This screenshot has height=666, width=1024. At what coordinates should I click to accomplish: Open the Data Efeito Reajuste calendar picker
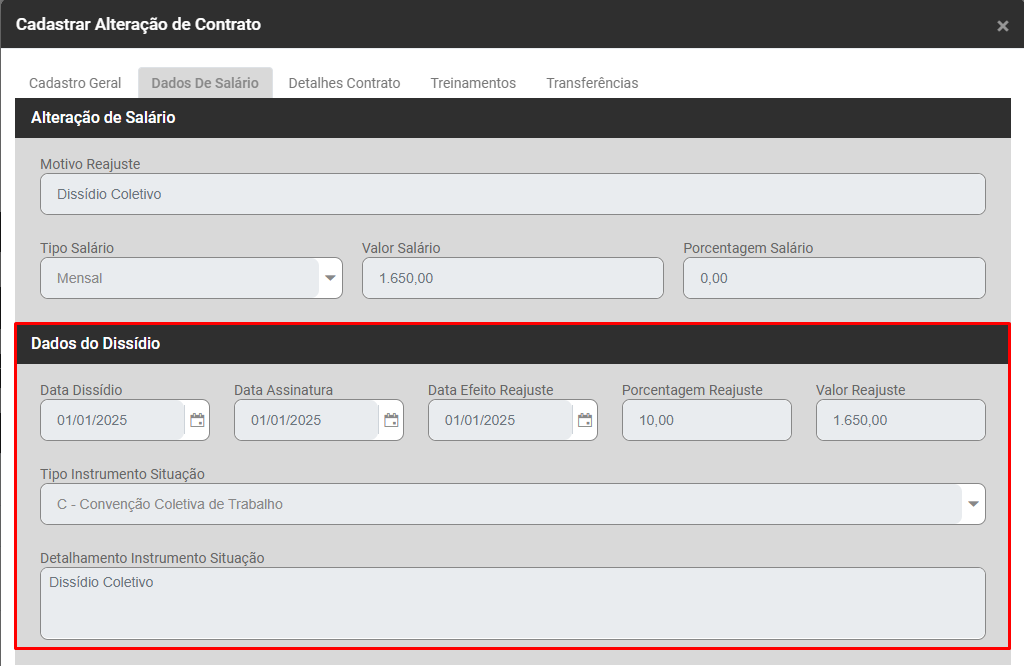[585, 420]
